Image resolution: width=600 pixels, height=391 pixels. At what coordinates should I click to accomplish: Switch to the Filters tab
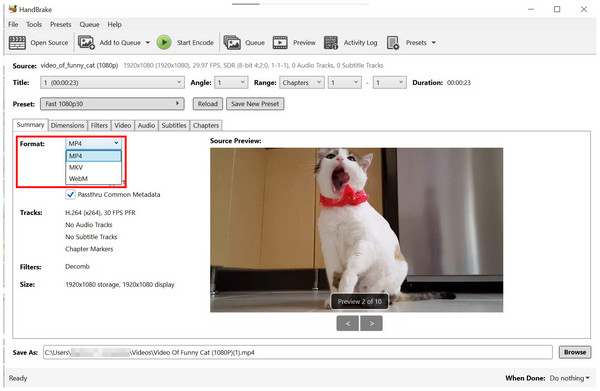[99, 125]
